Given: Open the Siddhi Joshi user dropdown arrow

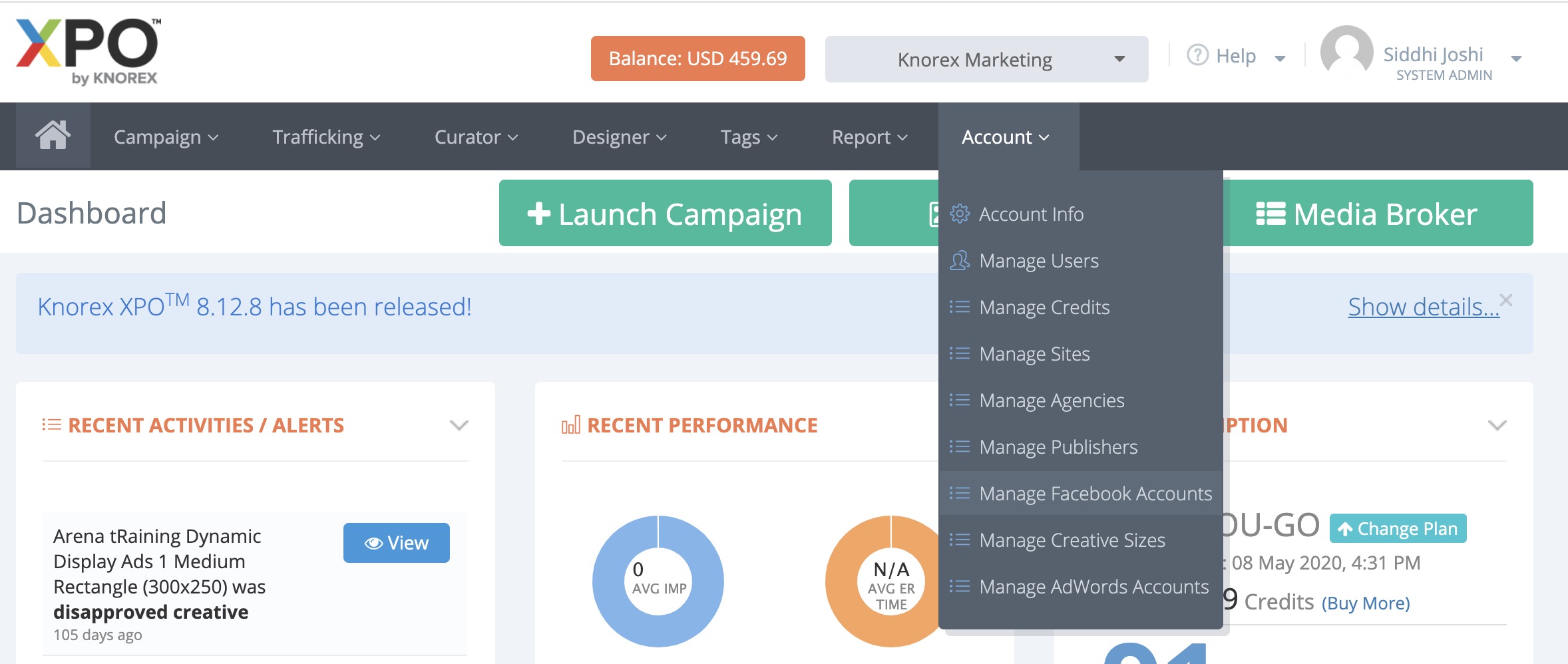Looking at the screenshot, I should point(1517,59).
